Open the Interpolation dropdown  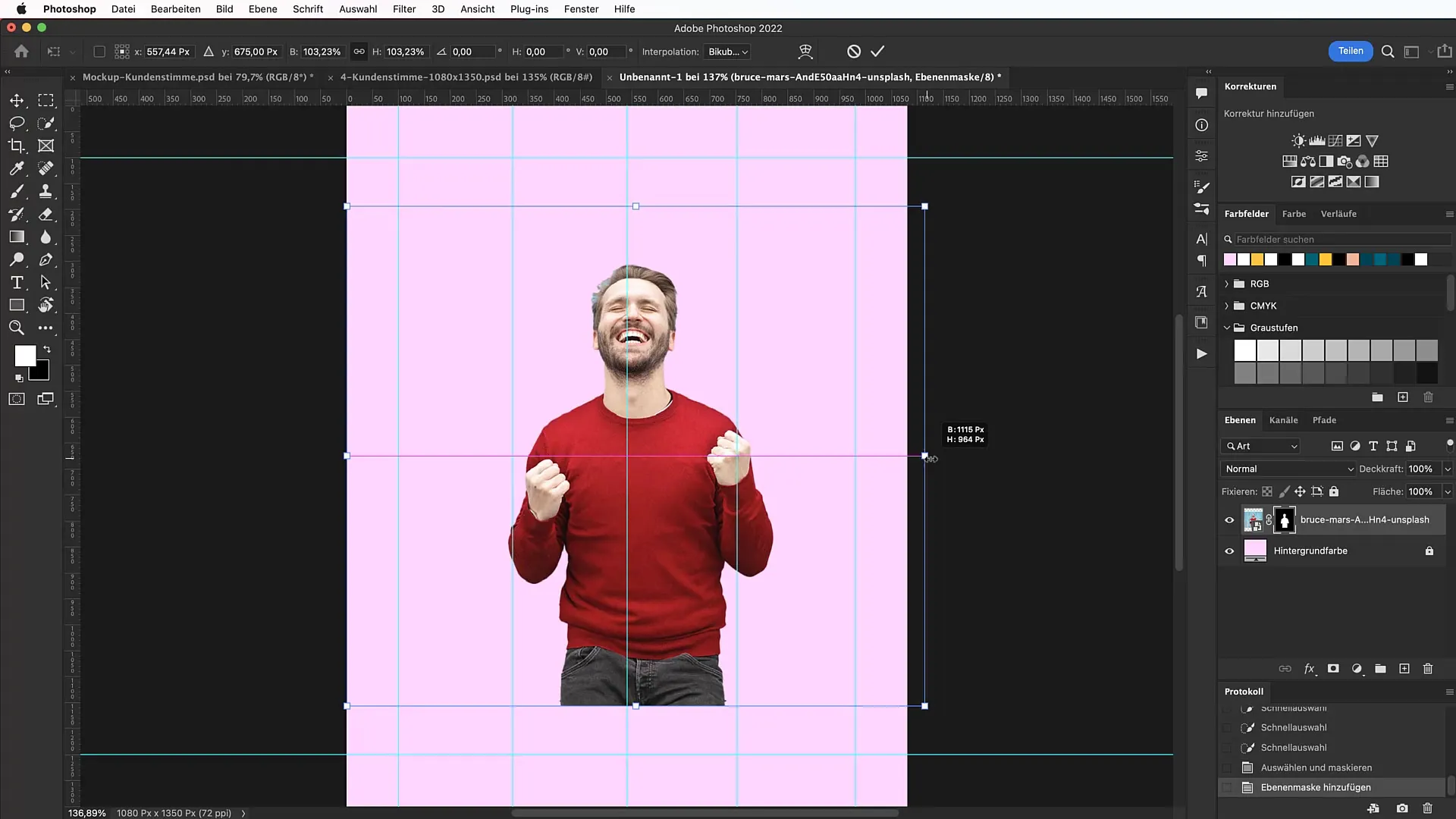(727, 52)
